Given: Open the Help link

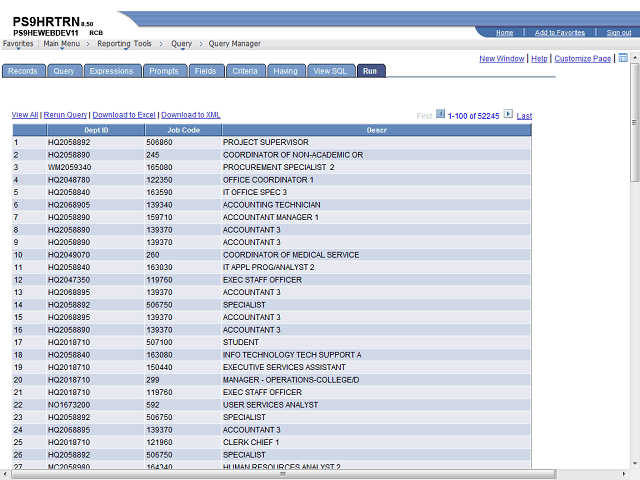Looking at the screenshot, I should point(539,59).
